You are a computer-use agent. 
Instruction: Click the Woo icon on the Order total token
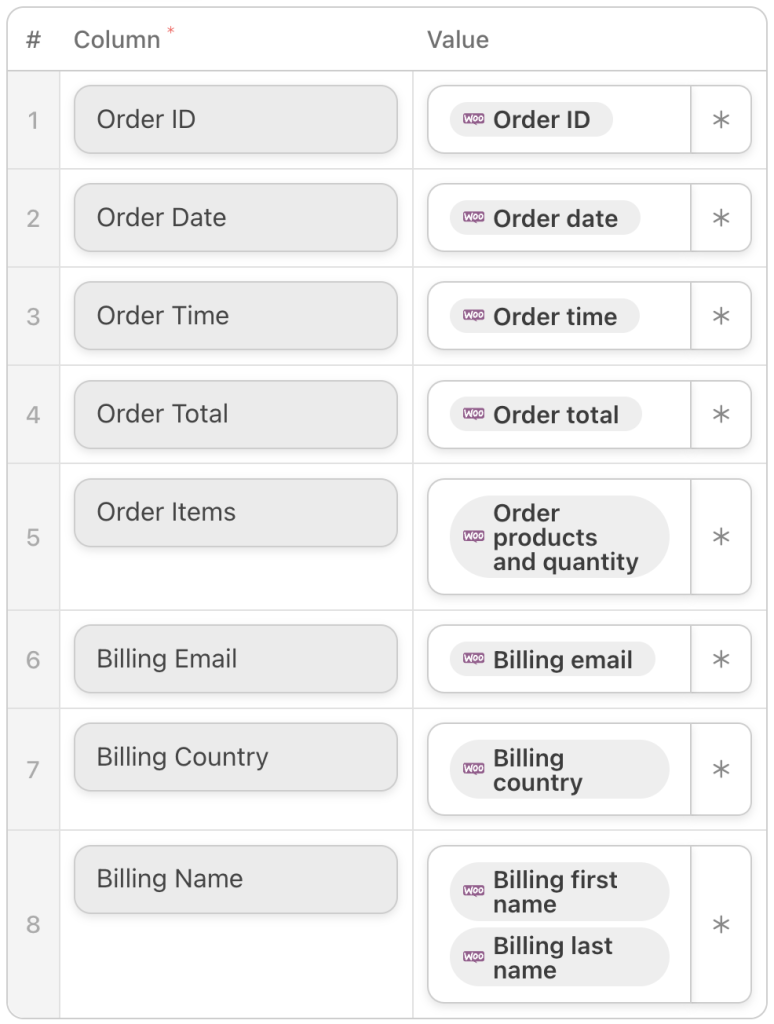(472, 414)
